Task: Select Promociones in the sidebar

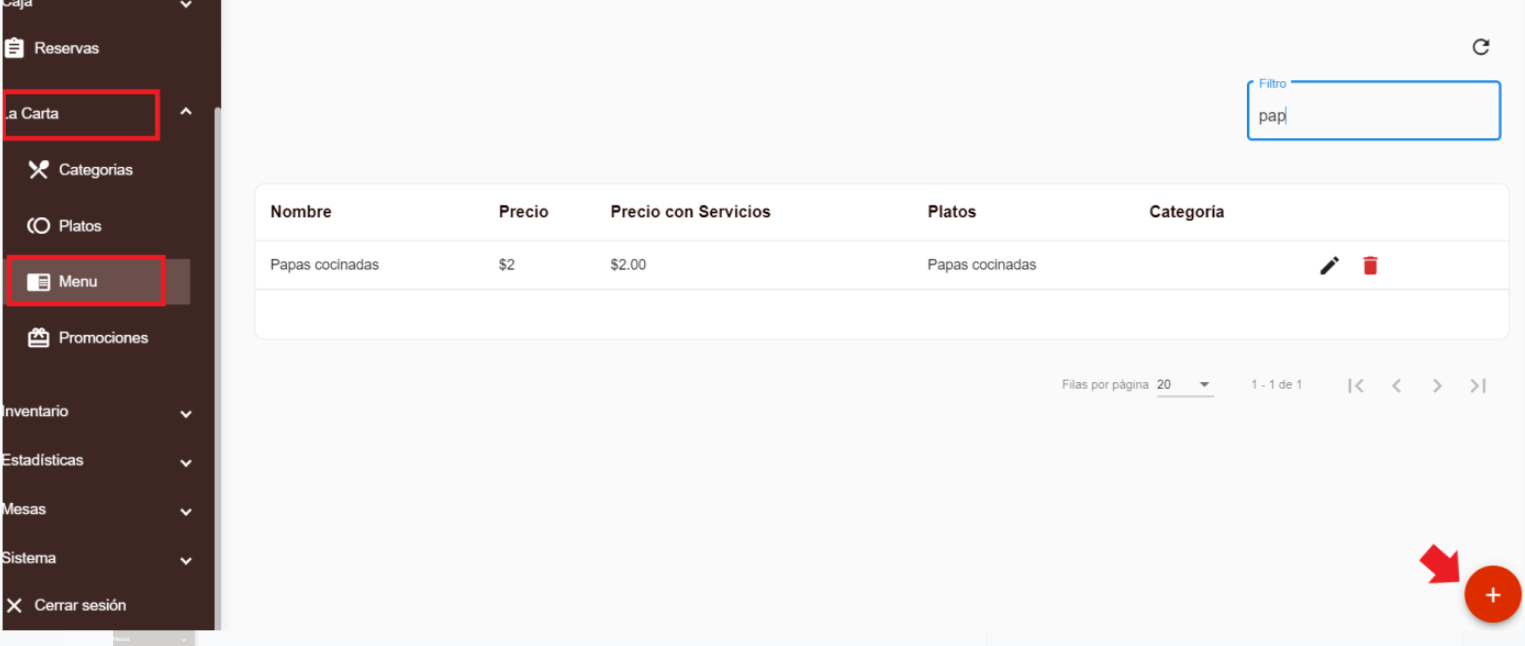Action: pos(102,338)
